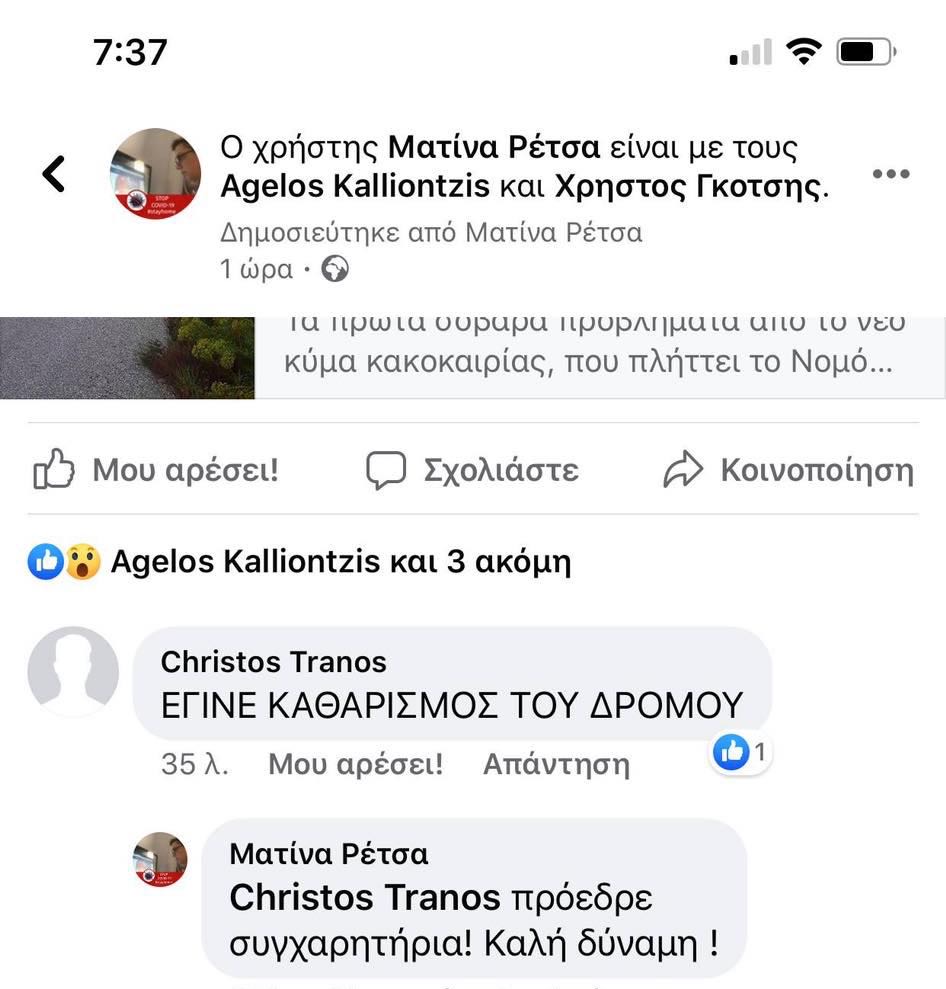The width and height of the screenshot is (946, 989).
Task: Open the Agelos Kalliontzis tagged profile link
Action: point(355,186)
